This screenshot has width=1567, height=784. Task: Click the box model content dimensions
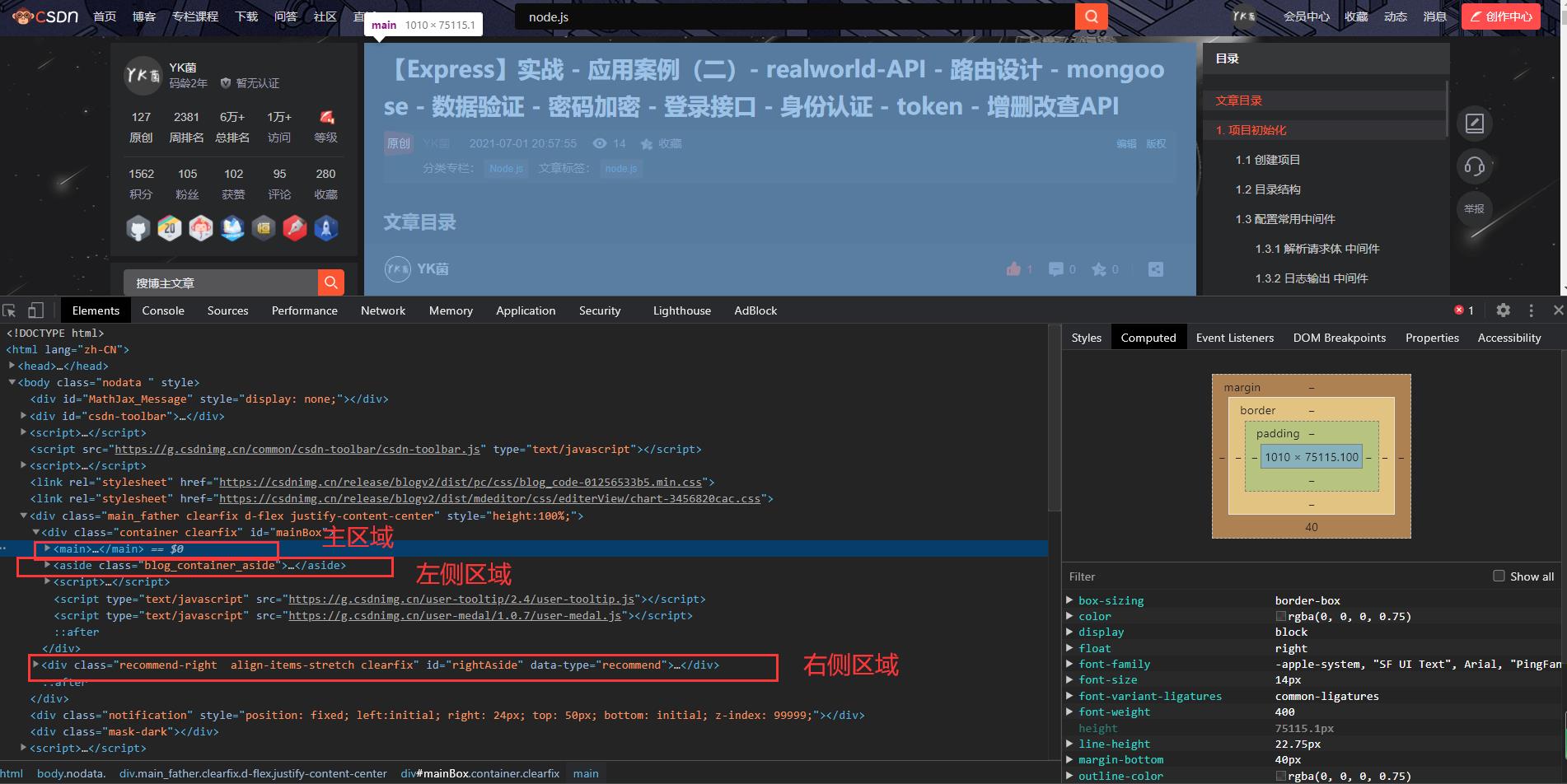click(x=1312, y=457)
